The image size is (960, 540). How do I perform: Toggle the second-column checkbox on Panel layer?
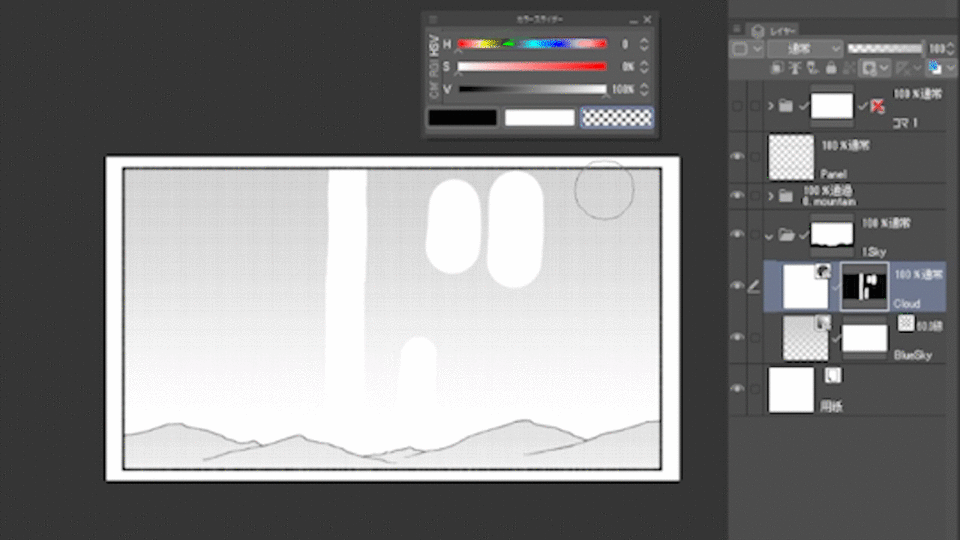[755, 157]
